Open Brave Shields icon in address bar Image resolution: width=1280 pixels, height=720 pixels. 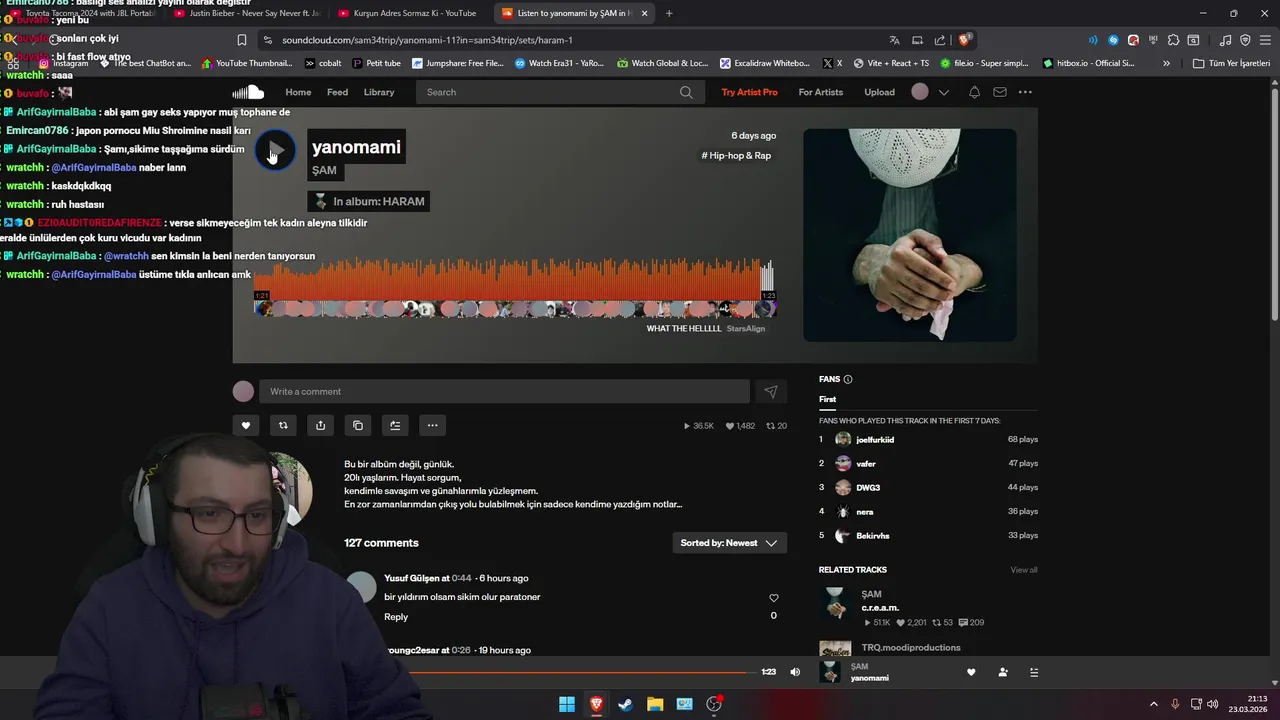964,40
